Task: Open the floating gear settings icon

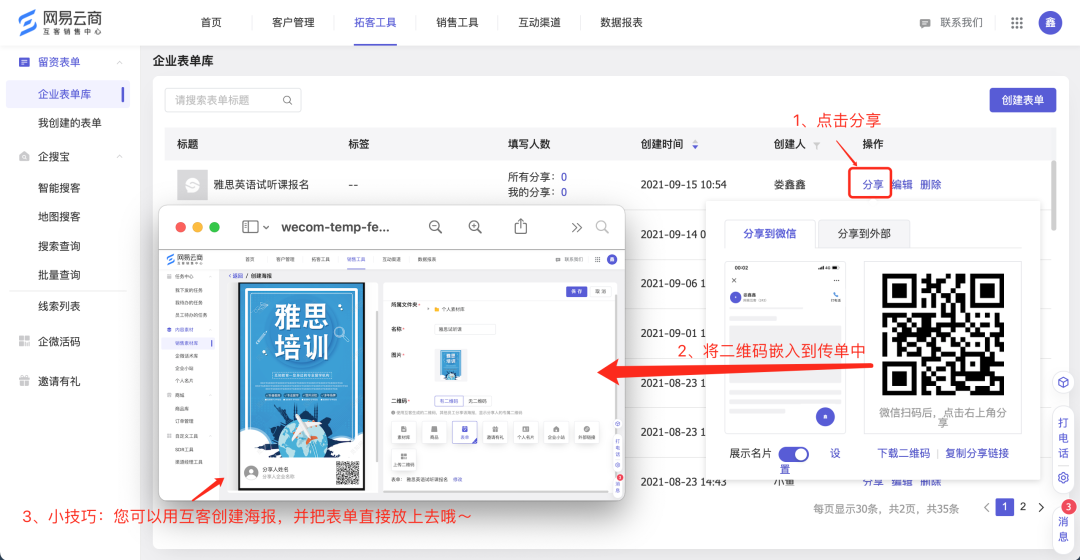Action: (x=1063, y=477)
